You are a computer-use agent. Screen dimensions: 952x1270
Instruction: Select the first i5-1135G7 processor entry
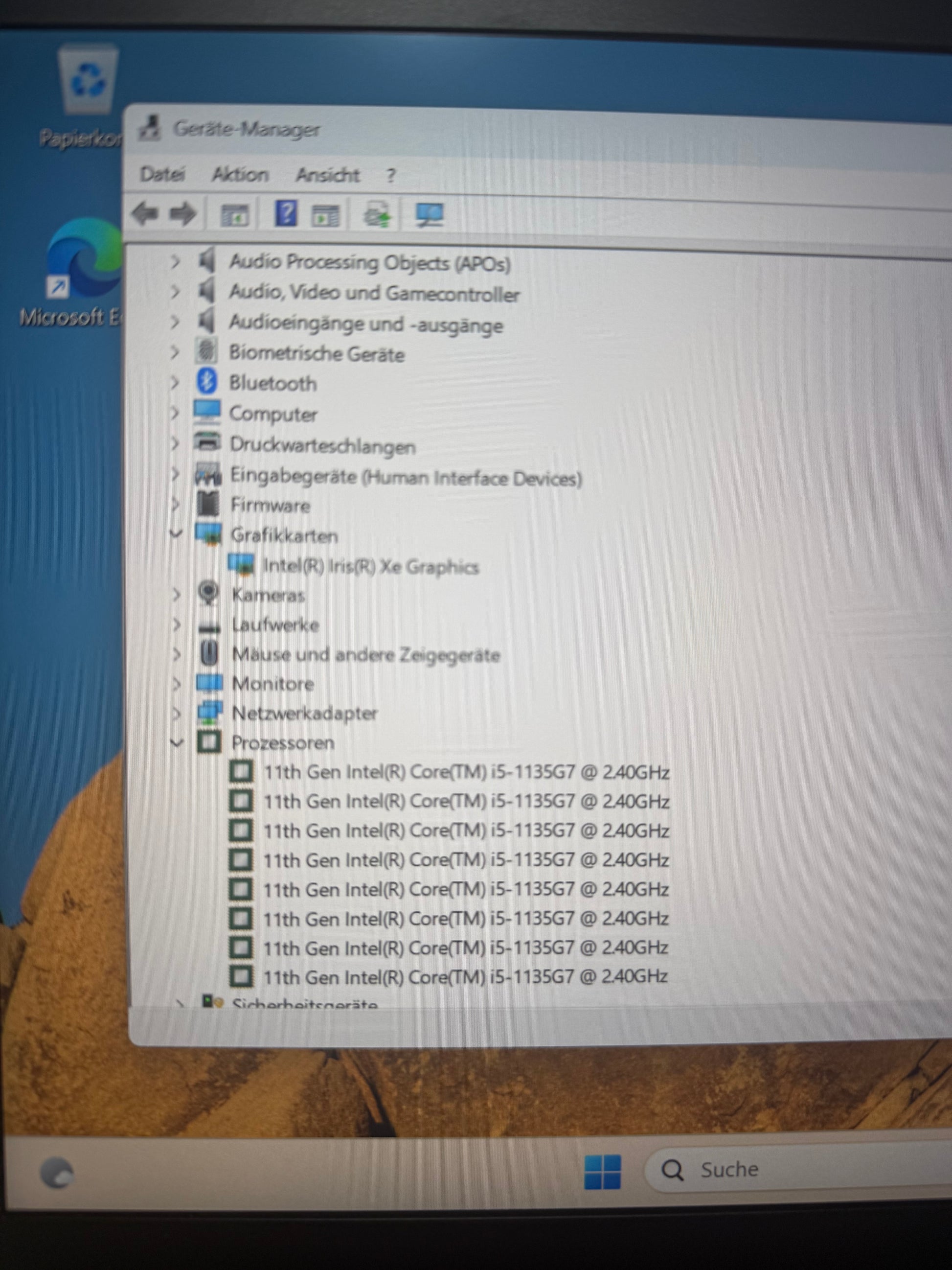[465, 772]
